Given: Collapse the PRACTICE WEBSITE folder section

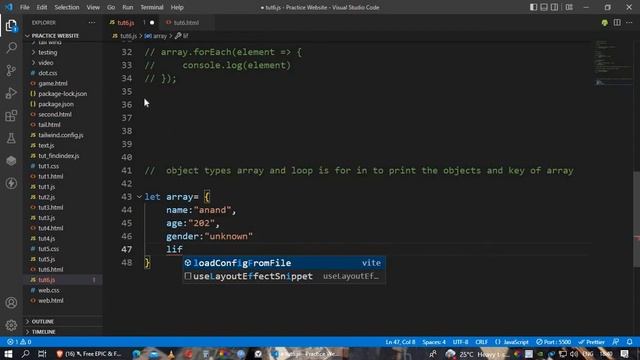Looking at the screenshot, I should click(x=55, y=36).
